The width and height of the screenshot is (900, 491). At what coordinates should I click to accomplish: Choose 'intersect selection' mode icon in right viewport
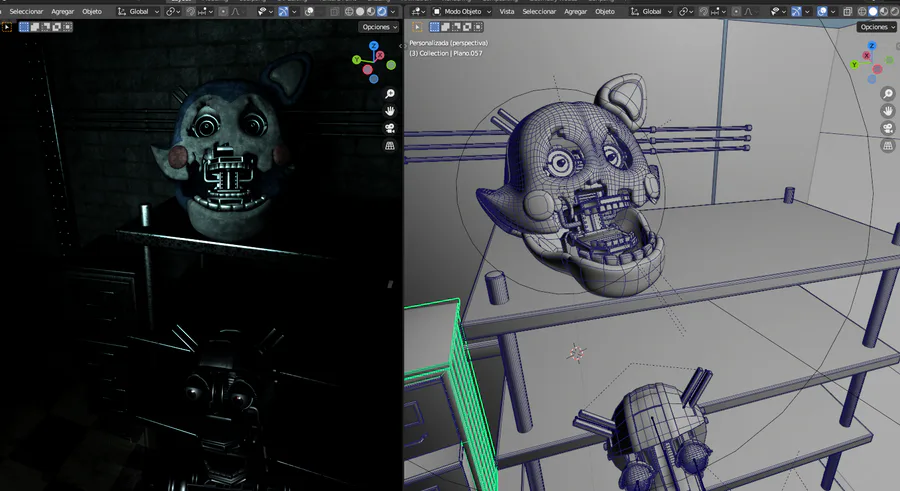click(478, 26)
